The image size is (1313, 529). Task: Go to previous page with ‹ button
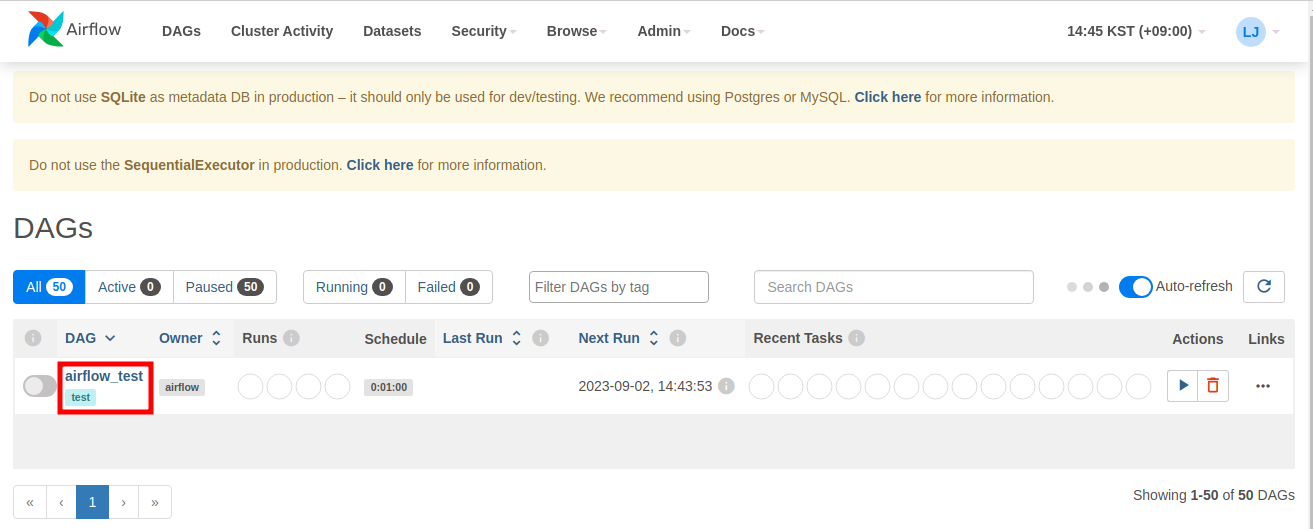coord(61,502)
